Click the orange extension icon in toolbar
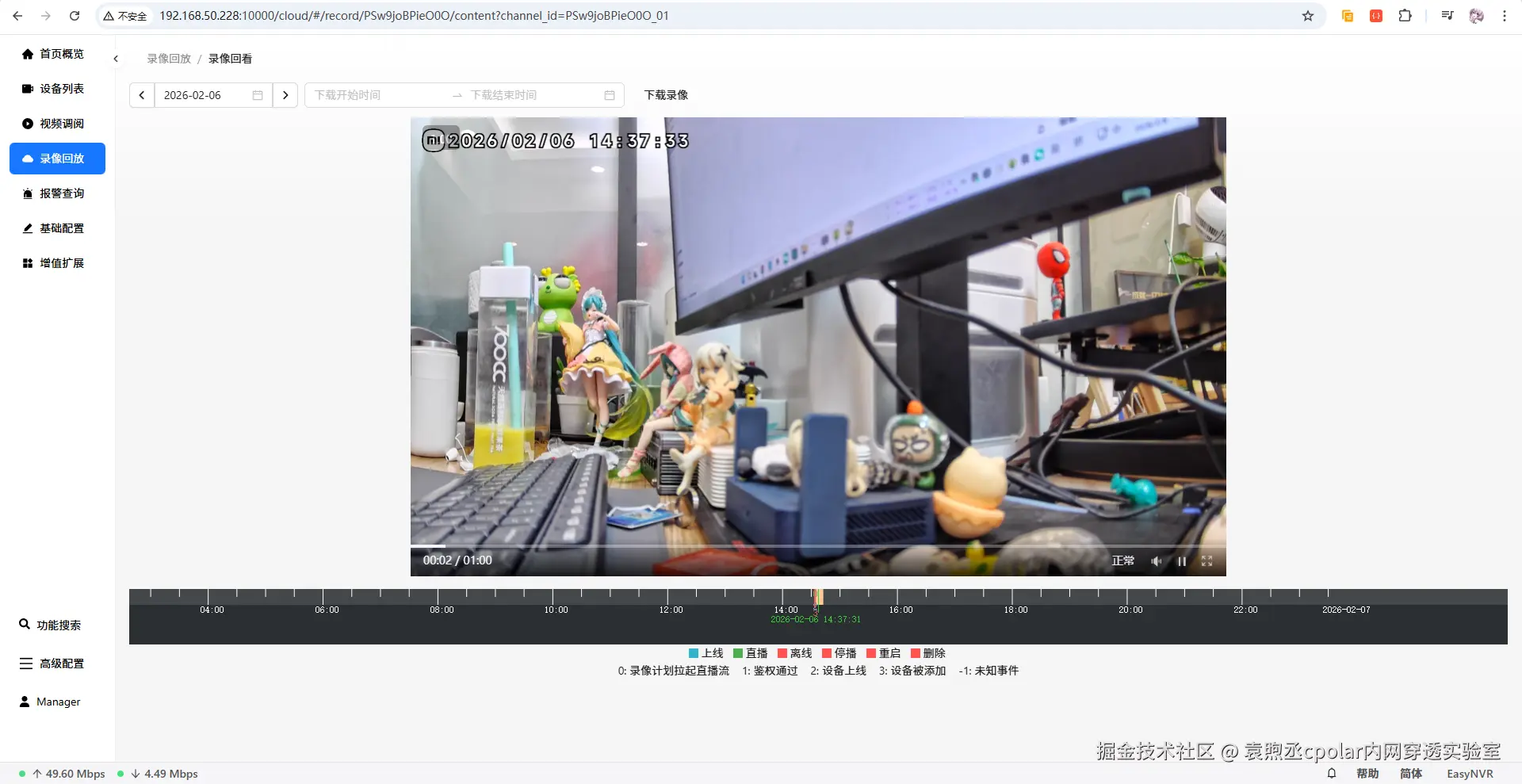 tap(1348, 16)
